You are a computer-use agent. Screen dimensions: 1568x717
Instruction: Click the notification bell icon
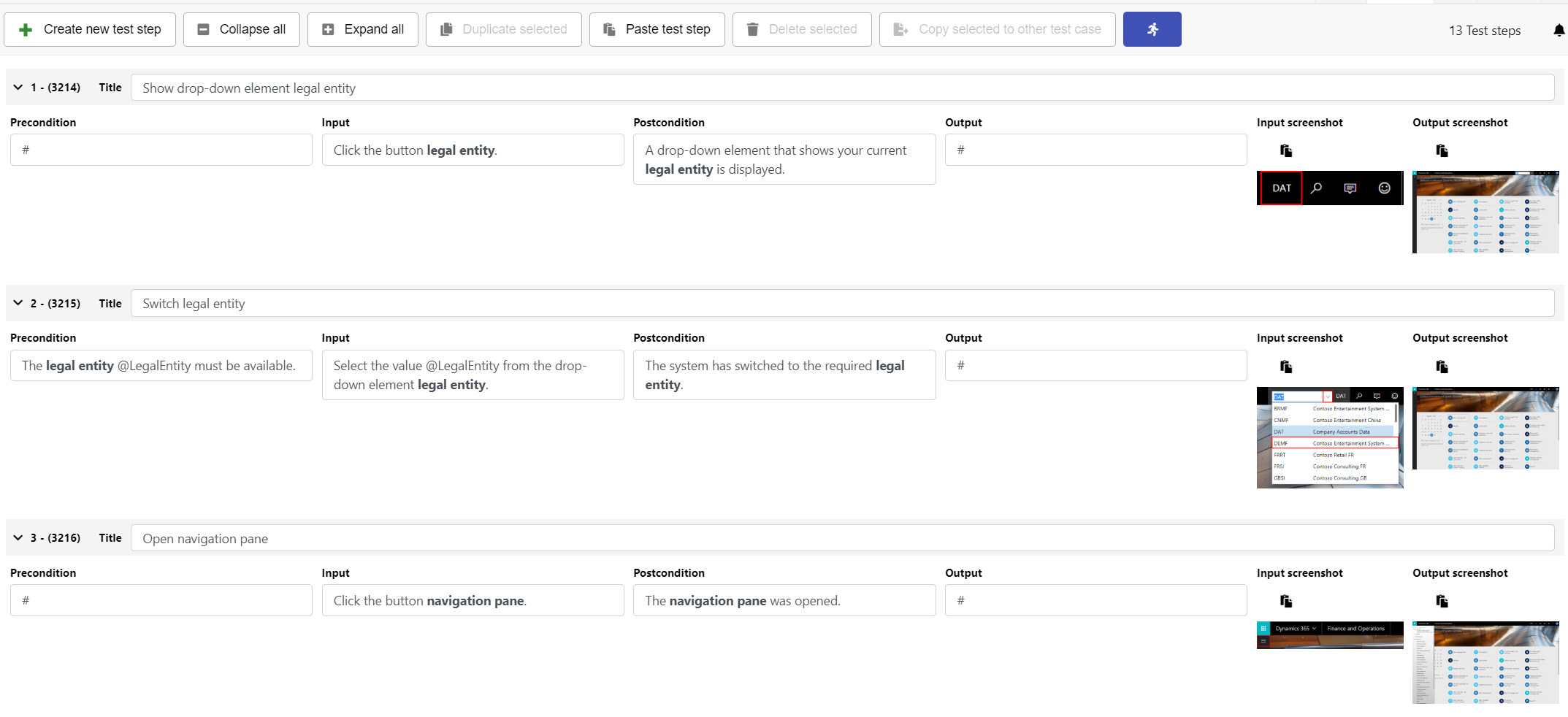click(x=1559, y=31)
